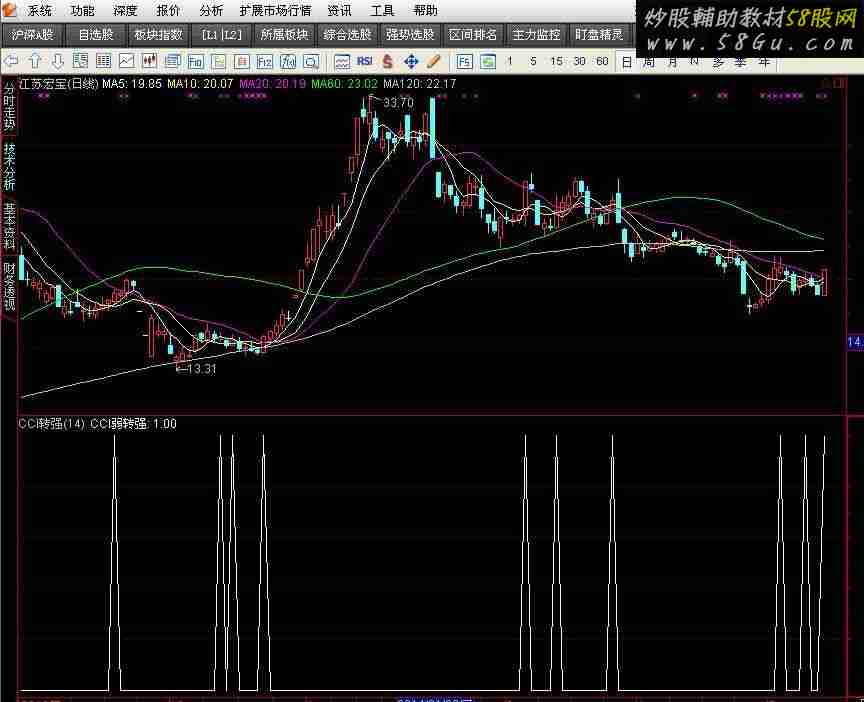Image resolution: width=864 pixels, height=702 pixels.
Task: Switch to 1-minute period
Action: 510,62
